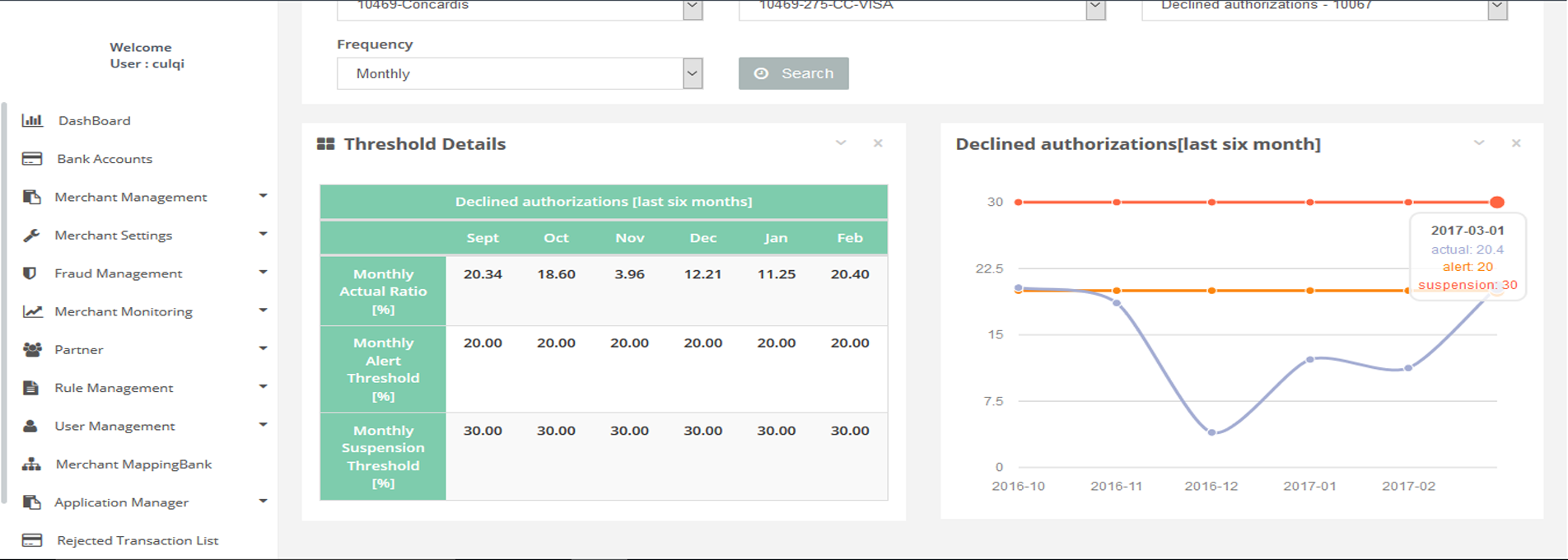
Task: Open the Application Manager menu item
Action: [121, 502]
